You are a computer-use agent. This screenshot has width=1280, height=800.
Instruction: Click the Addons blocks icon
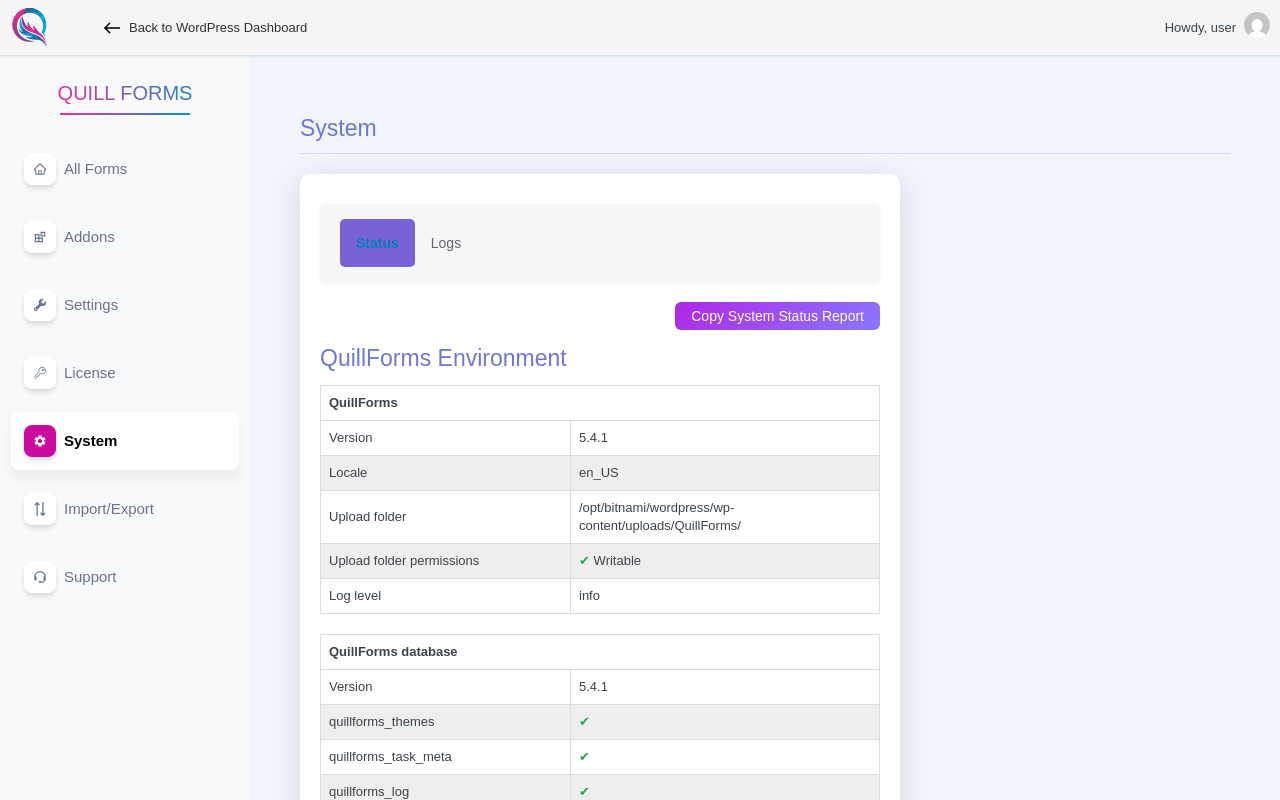tap(40, 237)
